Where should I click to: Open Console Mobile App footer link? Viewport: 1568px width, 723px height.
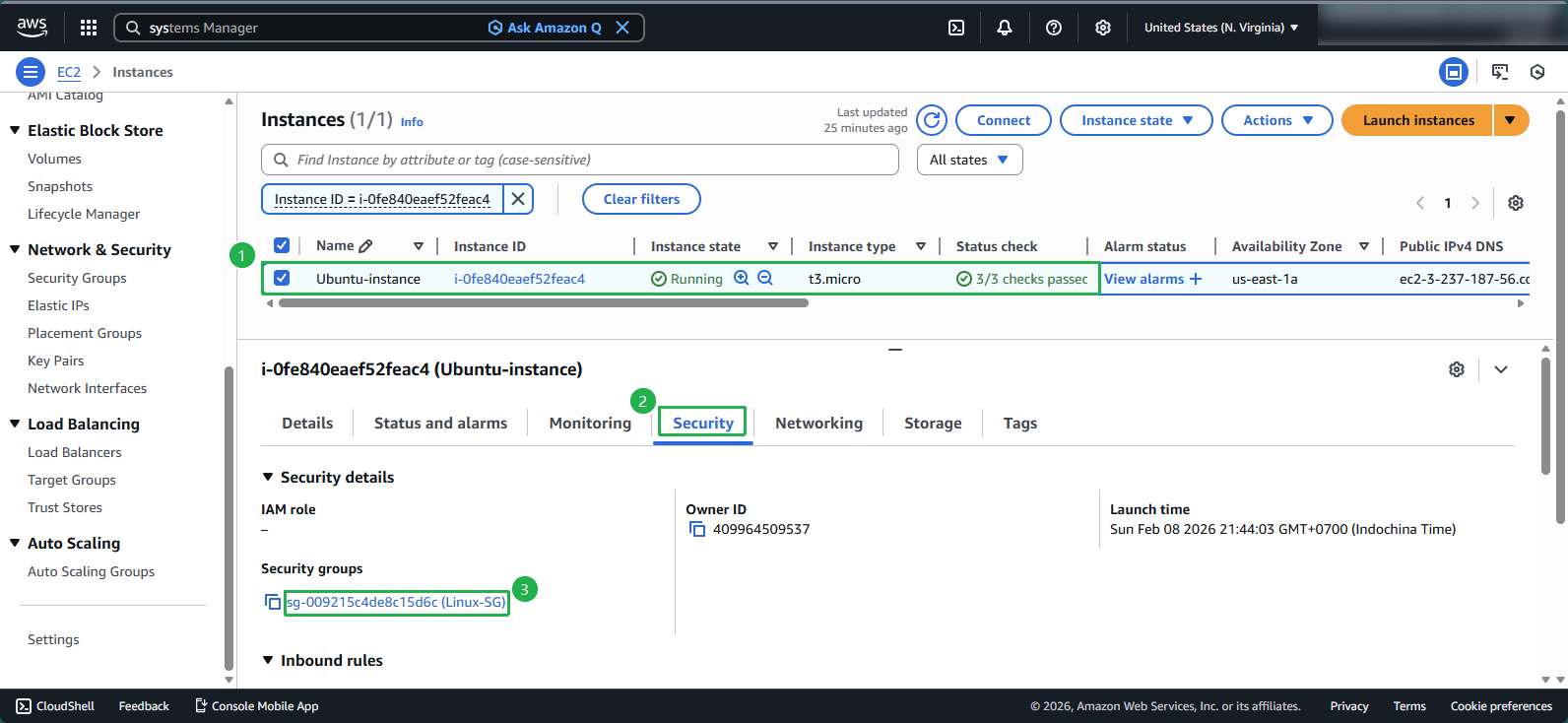(256, 706)
